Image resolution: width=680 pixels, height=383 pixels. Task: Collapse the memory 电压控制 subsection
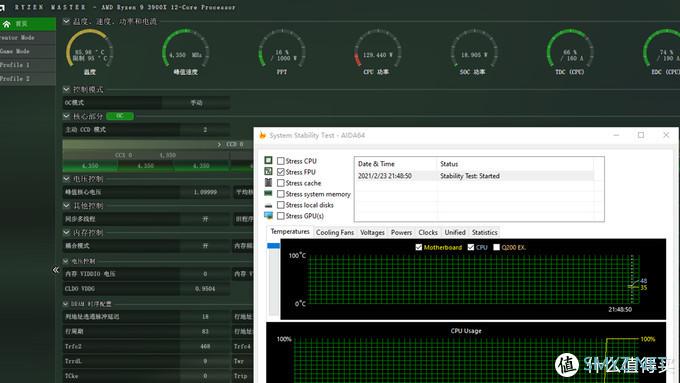pyautogui.click(x=65, y=261)
